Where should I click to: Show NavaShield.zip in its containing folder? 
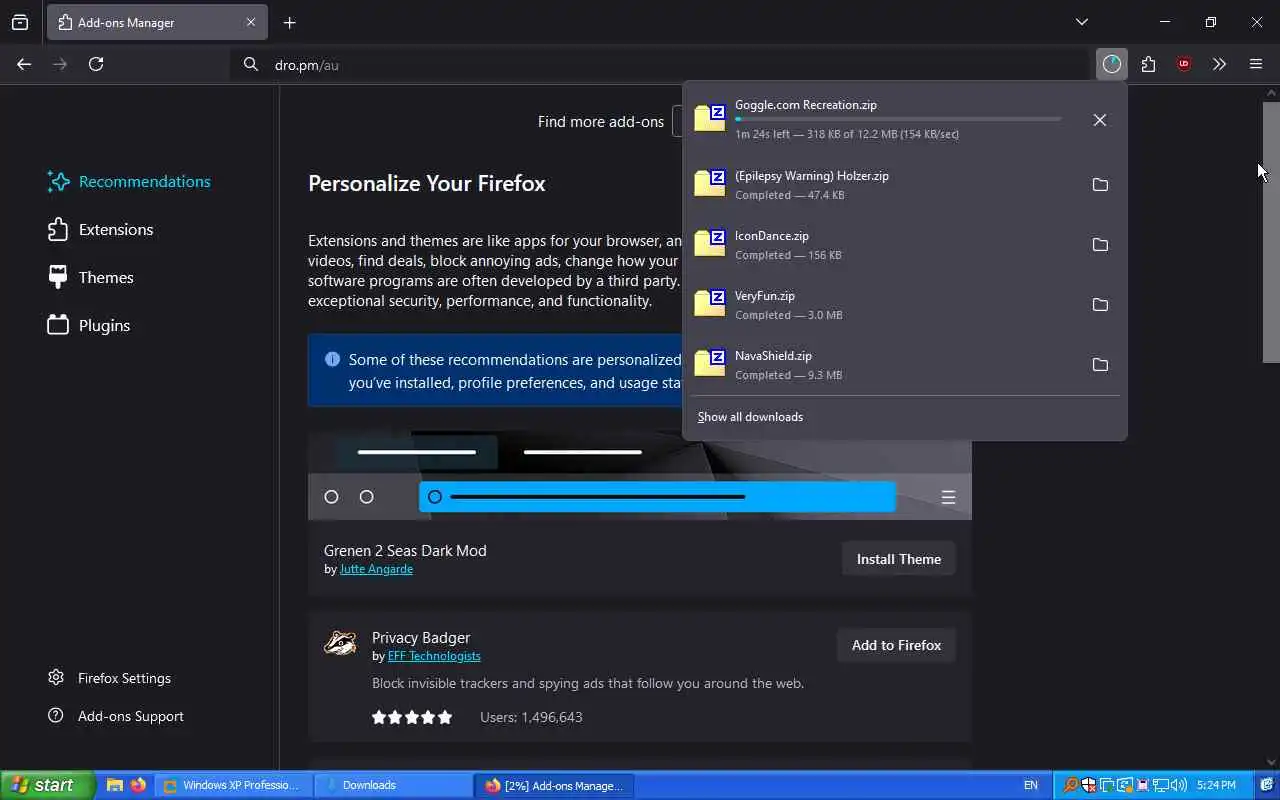point(1100,365)
